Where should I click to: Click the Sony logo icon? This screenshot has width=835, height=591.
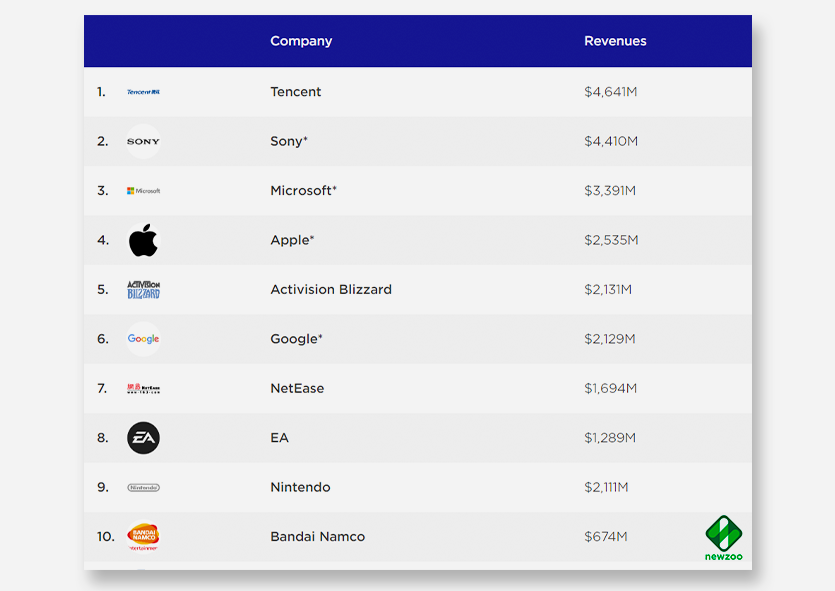pos(143,141)
